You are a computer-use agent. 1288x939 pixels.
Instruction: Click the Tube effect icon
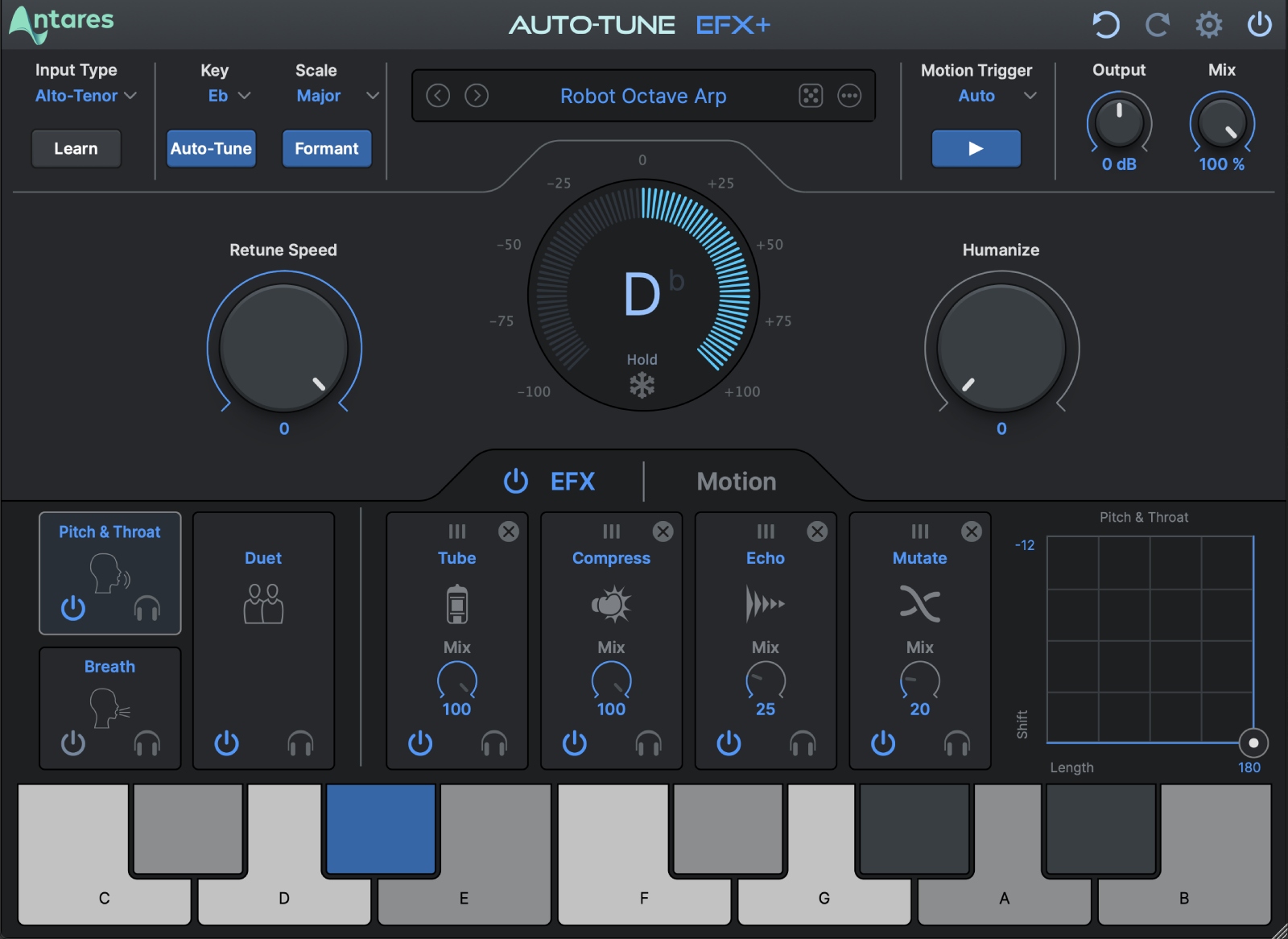[456, 602]
